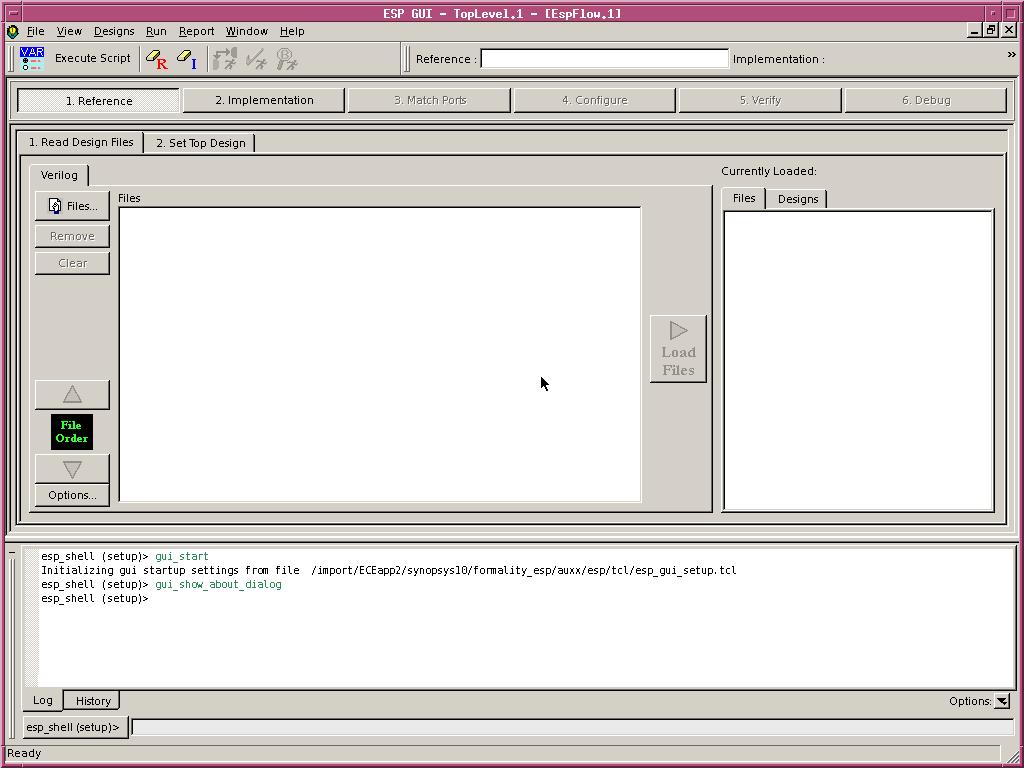
Task: Open the Report menu
Action: (x=197, y=31)
